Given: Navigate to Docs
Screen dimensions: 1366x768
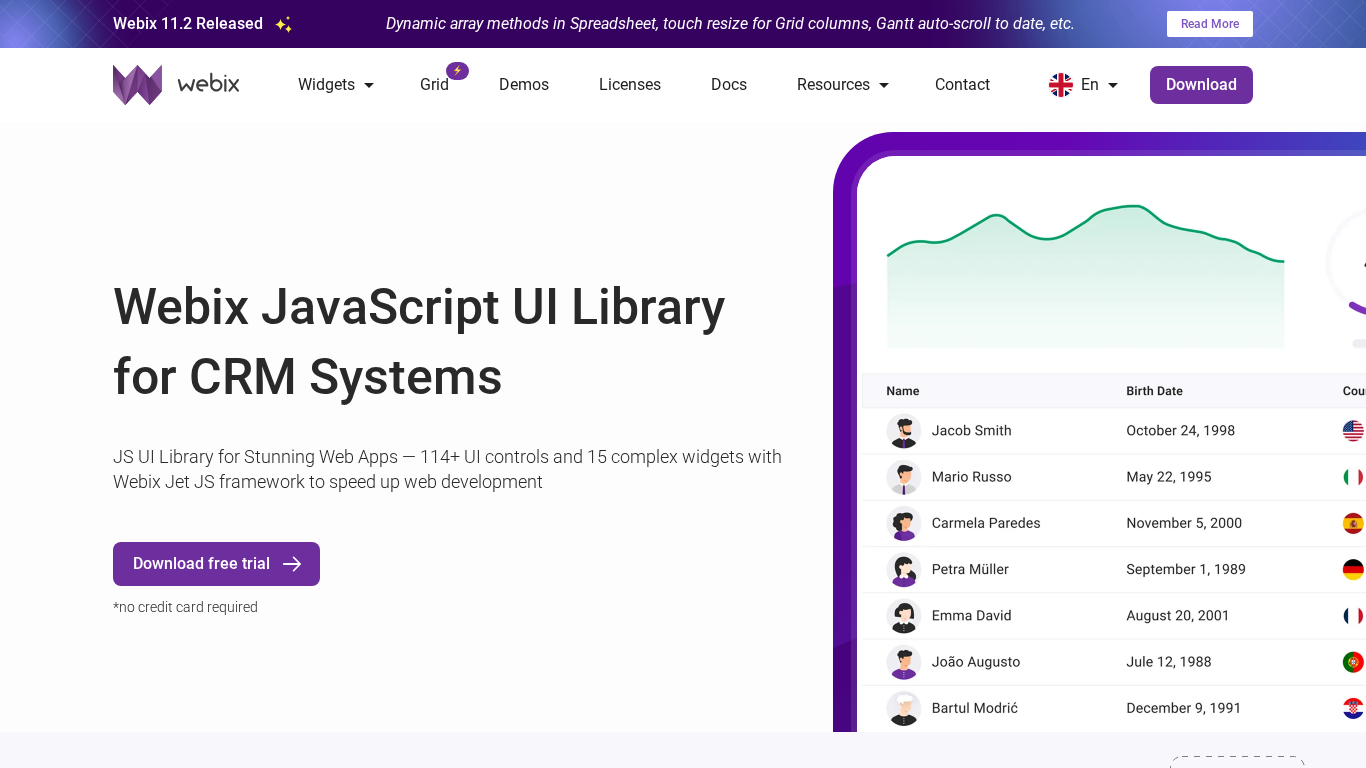Looking at the screenshot, I should tap(729, 85).
